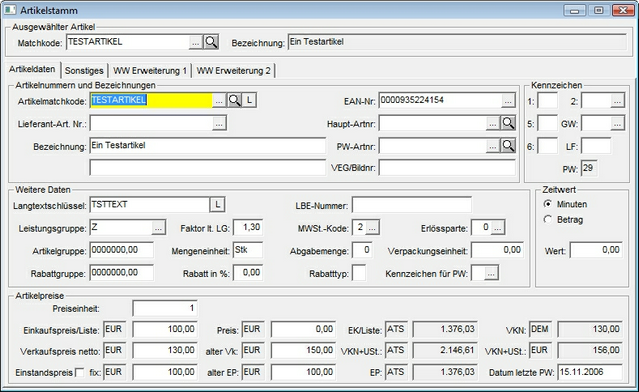Click the Artikelgruppe input field
Screen dimensions: 639x392
point(121,250)
